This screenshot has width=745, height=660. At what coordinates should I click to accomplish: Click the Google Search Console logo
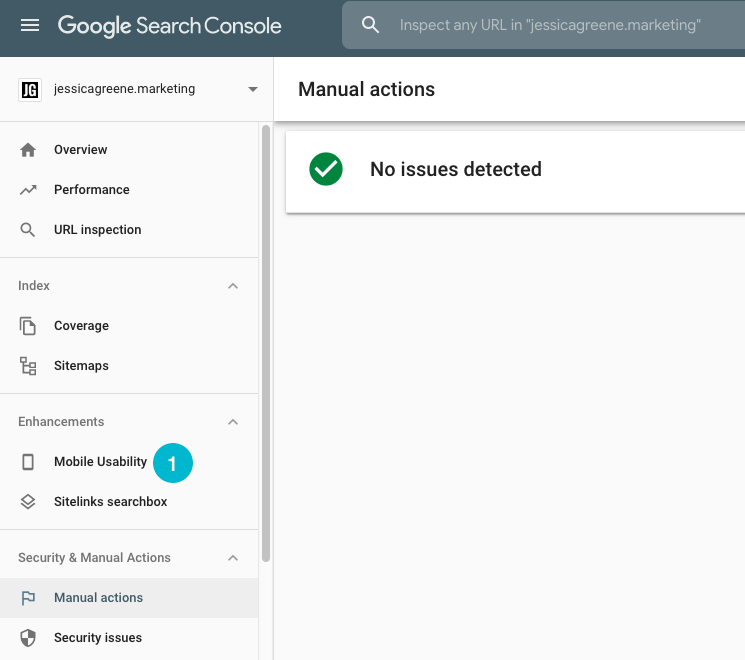coord(170,26)
